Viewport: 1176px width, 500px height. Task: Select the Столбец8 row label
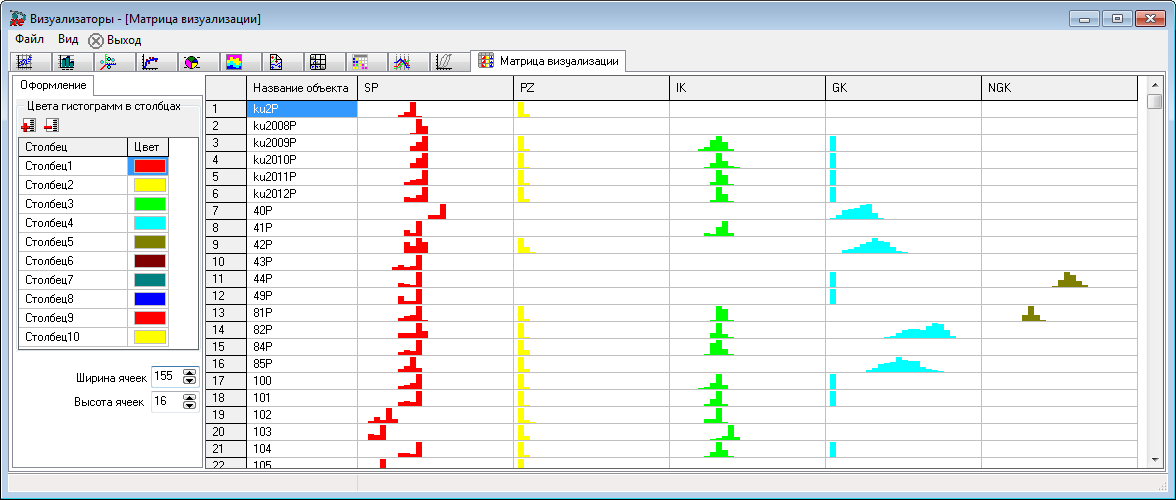(73, 299)
